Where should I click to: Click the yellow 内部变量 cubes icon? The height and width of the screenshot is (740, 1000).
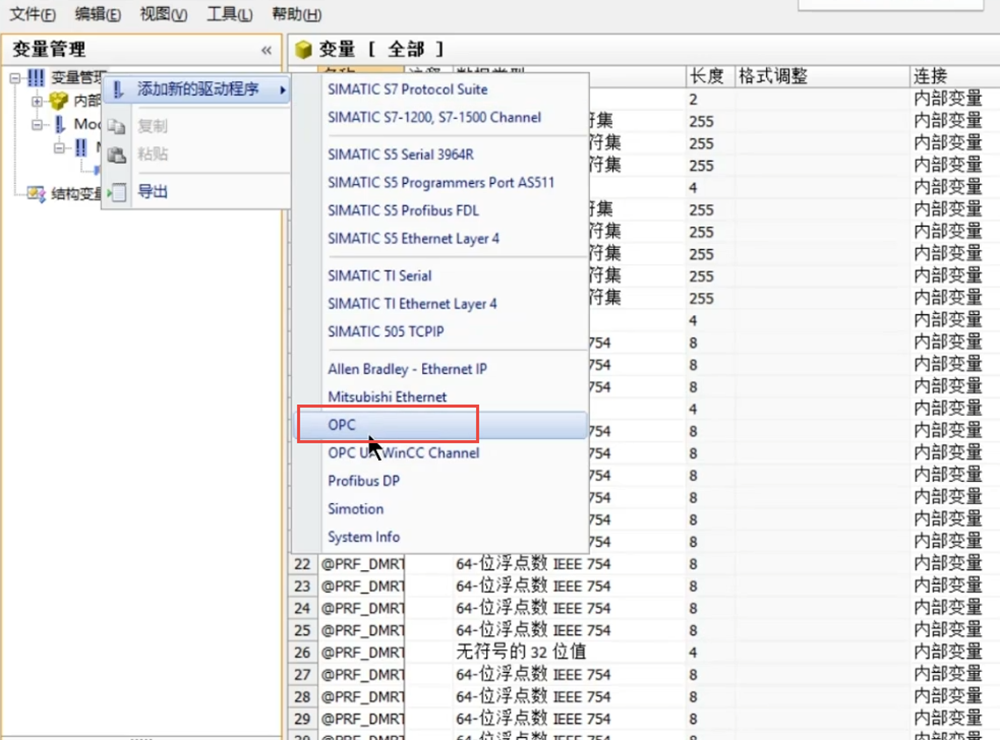pos(59,101)
